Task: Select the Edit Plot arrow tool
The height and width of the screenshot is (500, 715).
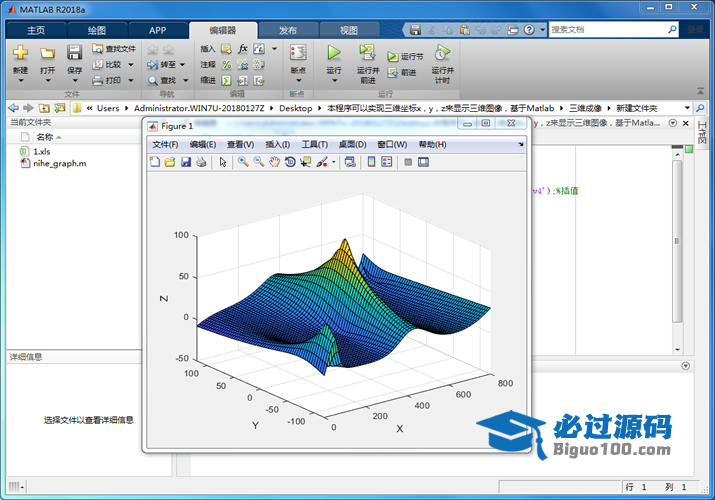Action: point(223,162)
